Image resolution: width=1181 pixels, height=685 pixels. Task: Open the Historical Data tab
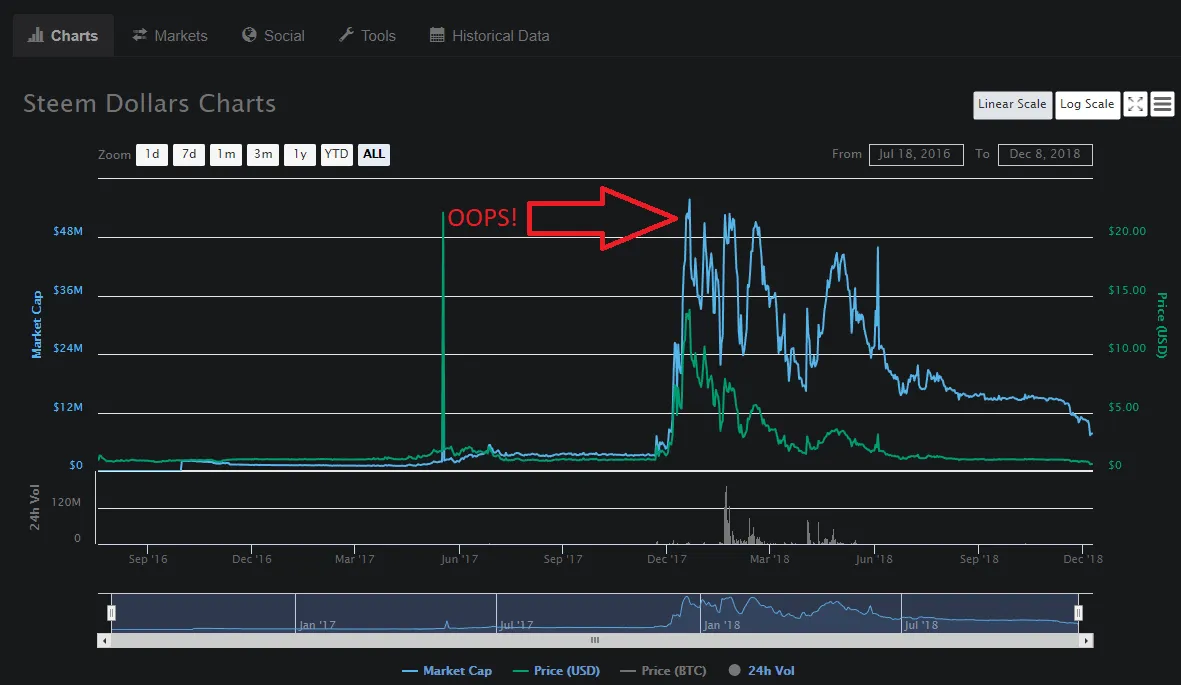point(490,35)
